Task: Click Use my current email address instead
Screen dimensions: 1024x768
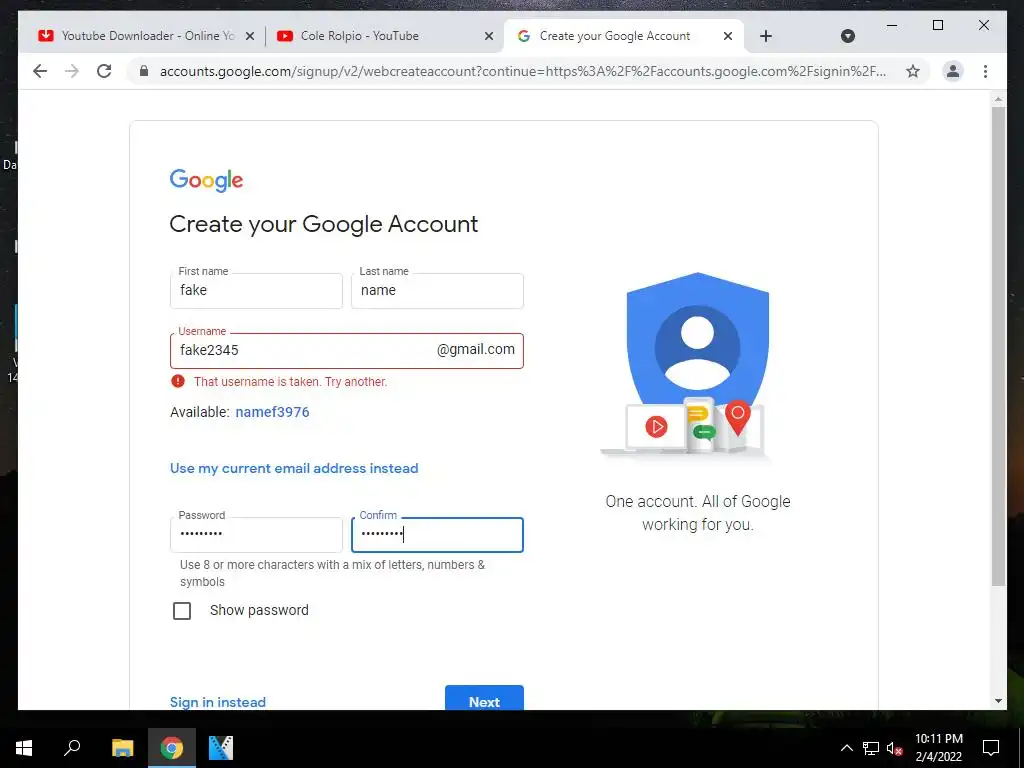Action: pyautogui.click(x=294, y=468)
